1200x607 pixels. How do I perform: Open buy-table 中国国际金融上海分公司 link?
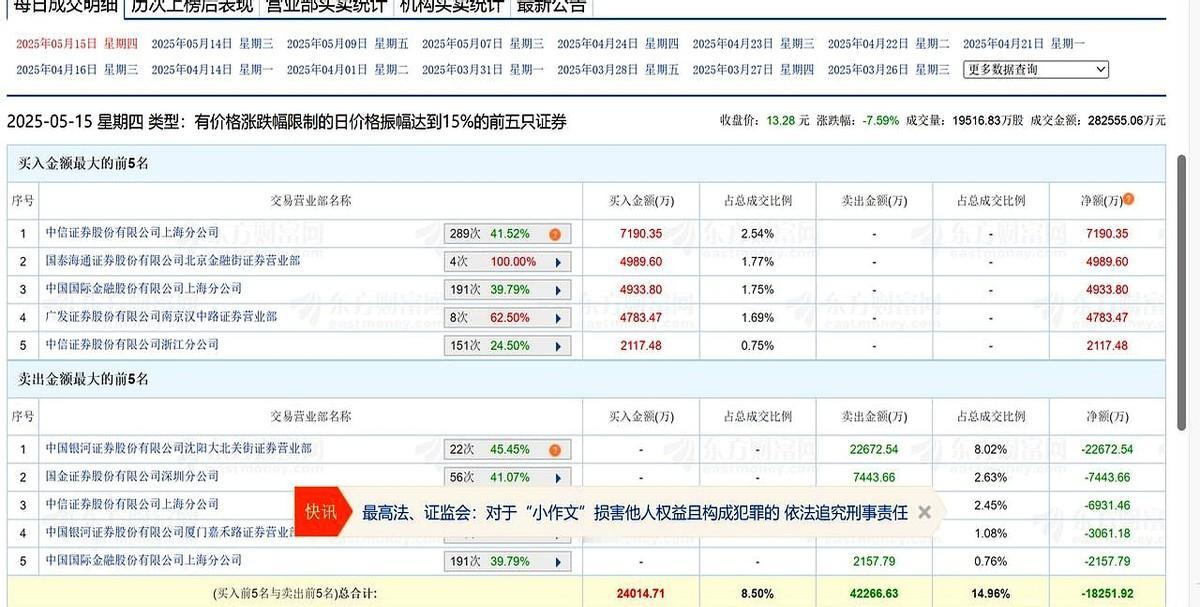point(143,289)
